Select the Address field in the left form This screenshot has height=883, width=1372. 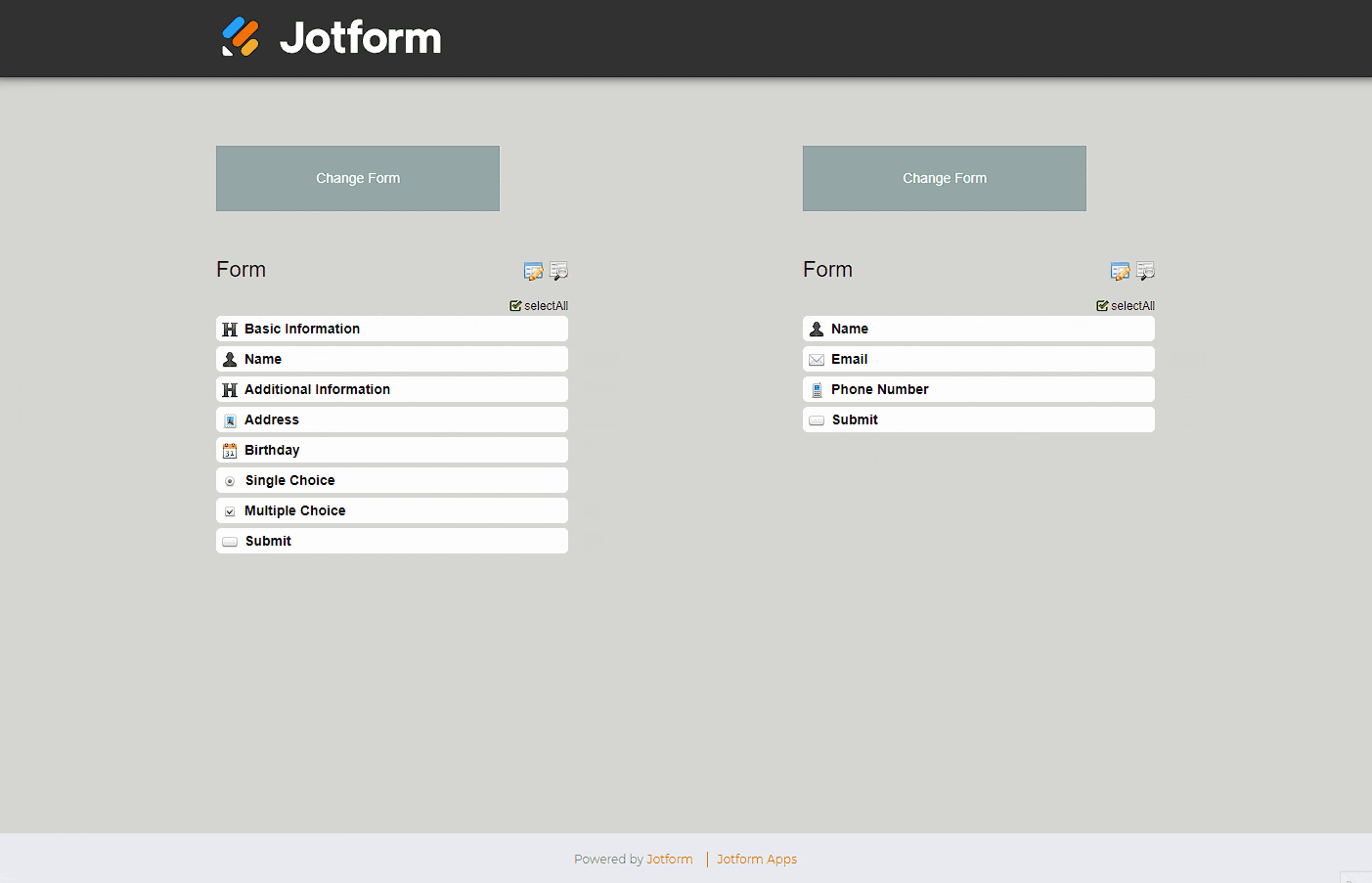click(x=391, y=419)
